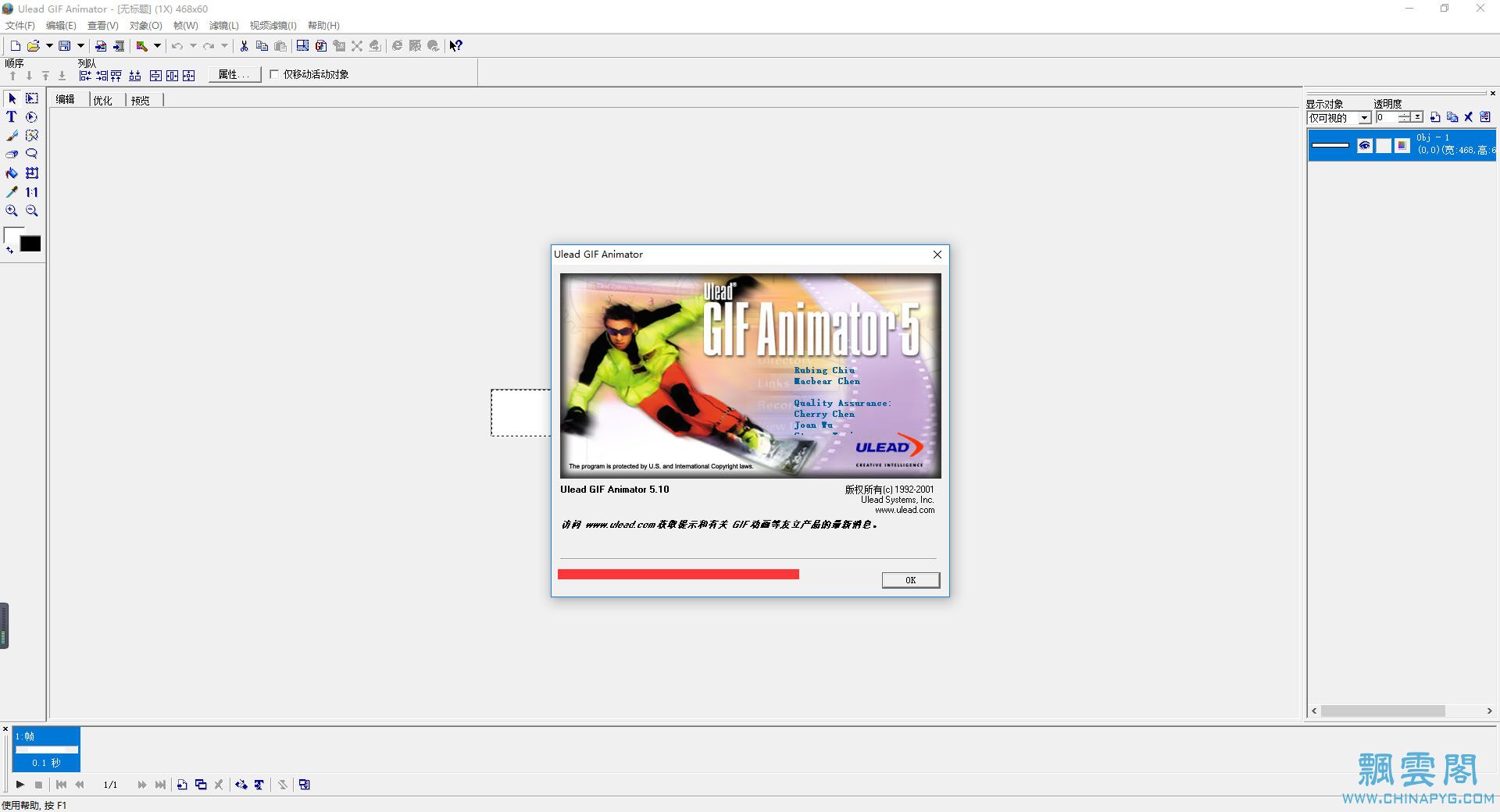
Task: Select the Pick arrow tool
Action: click(x=12, y=98)
